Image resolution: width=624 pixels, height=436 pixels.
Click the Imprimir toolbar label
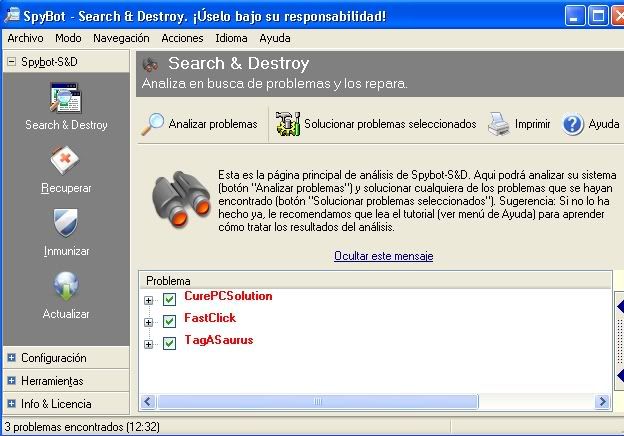(x=532, y=124)
